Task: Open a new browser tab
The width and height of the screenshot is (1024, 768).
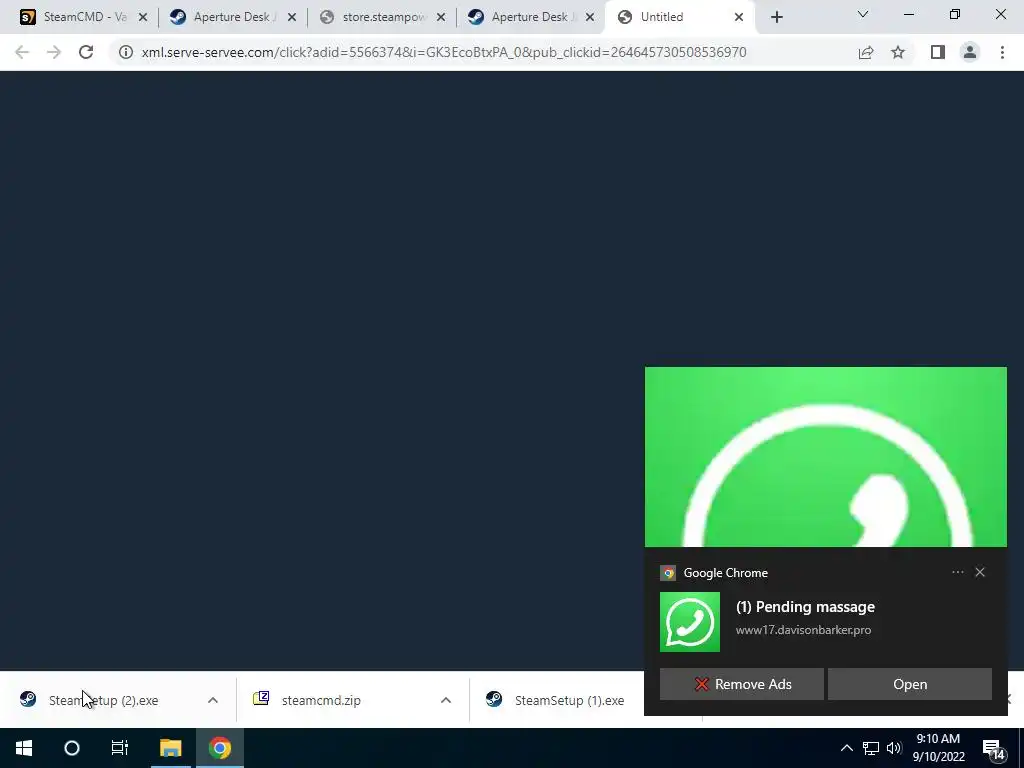Action: [x=776, y=18]
